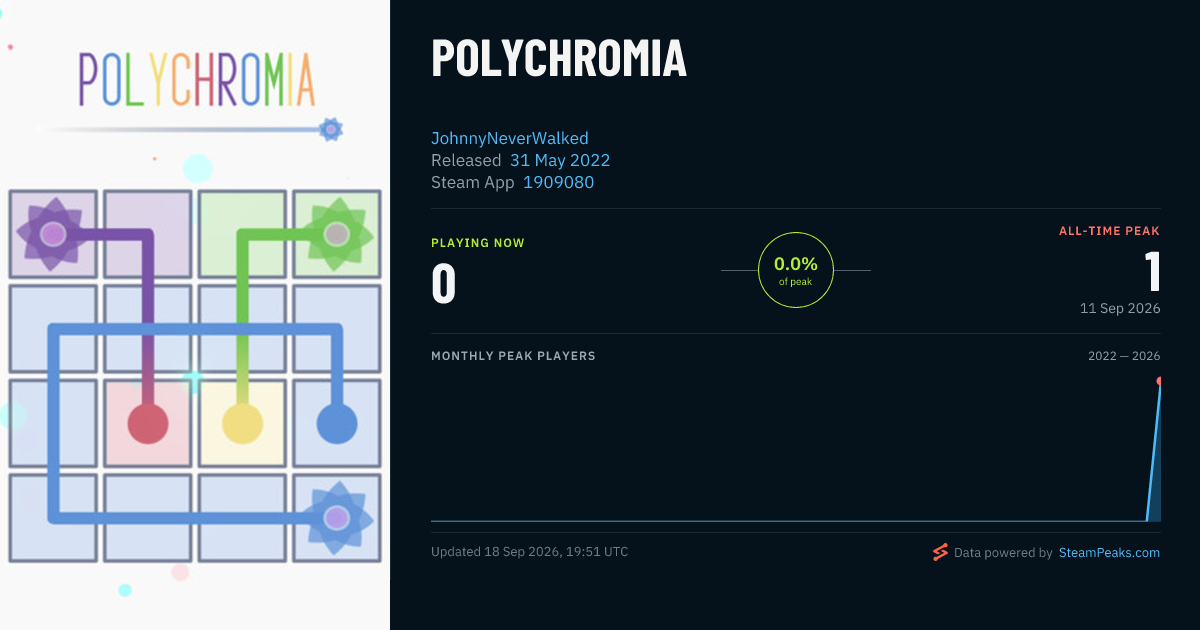Click the small blue flower beside the title underline
The height and width of the screenshot is (630, 1200).
point(331,129)
